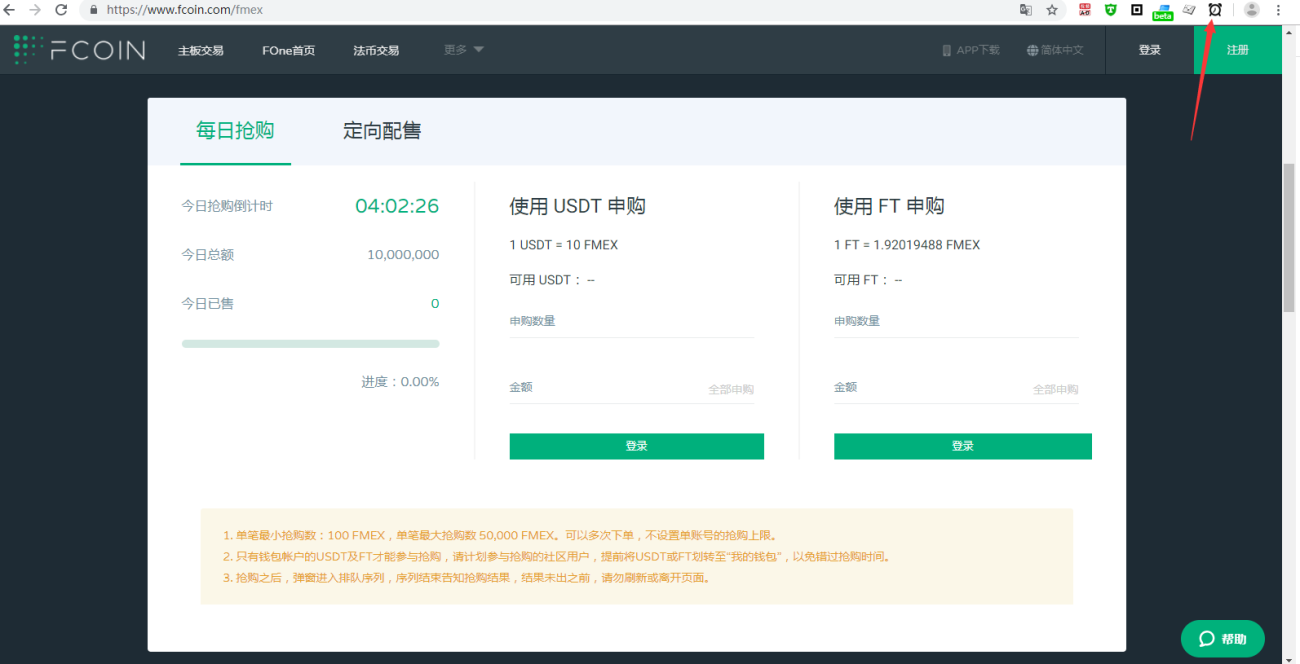Click the FCOIN logo

point(80,50)
